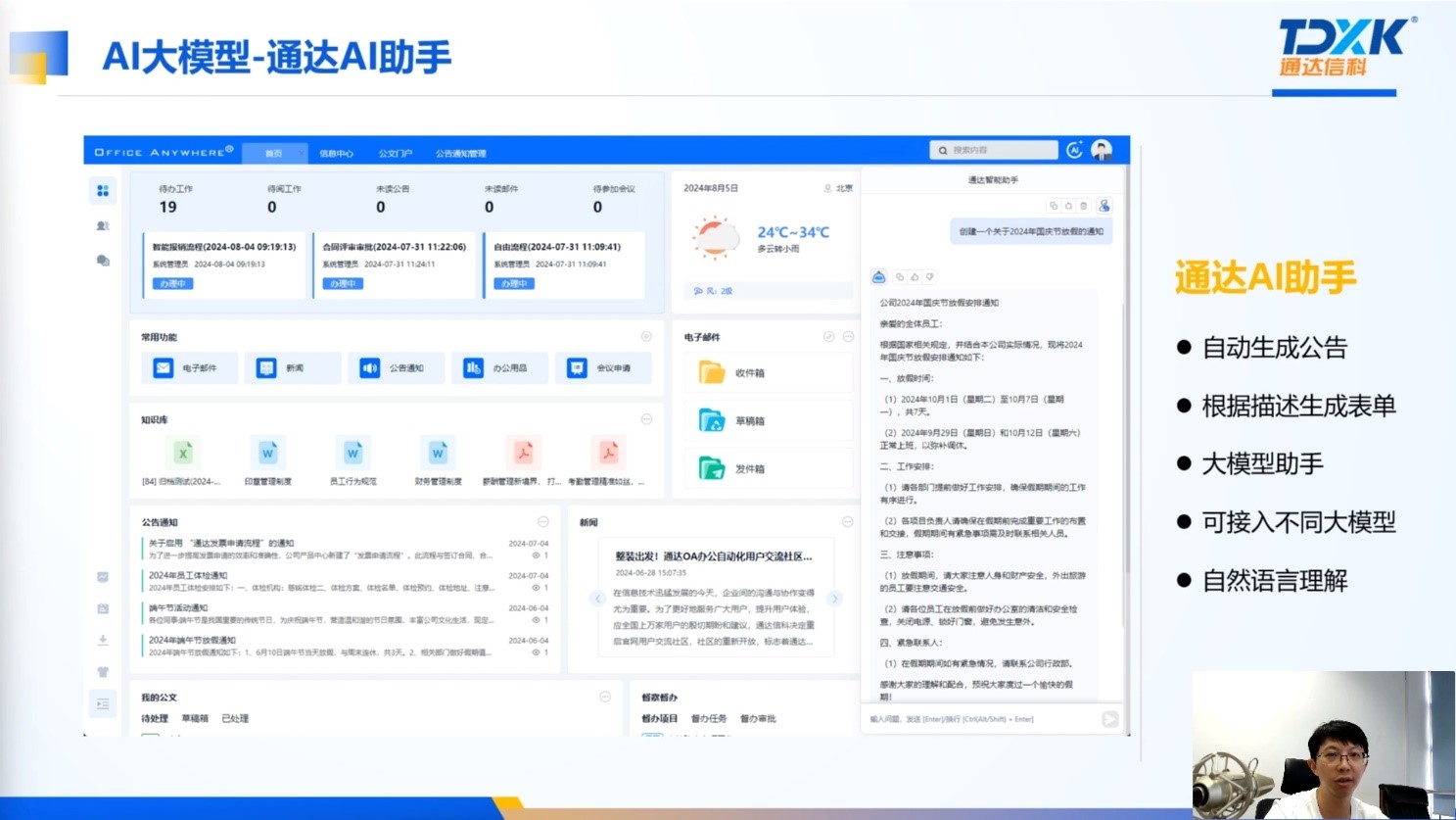Image resolution: width=1456 pixels, height=820 pixels.
Task: Select the 草稿箱 tab in 我的公文
Action: pos(195,718)
